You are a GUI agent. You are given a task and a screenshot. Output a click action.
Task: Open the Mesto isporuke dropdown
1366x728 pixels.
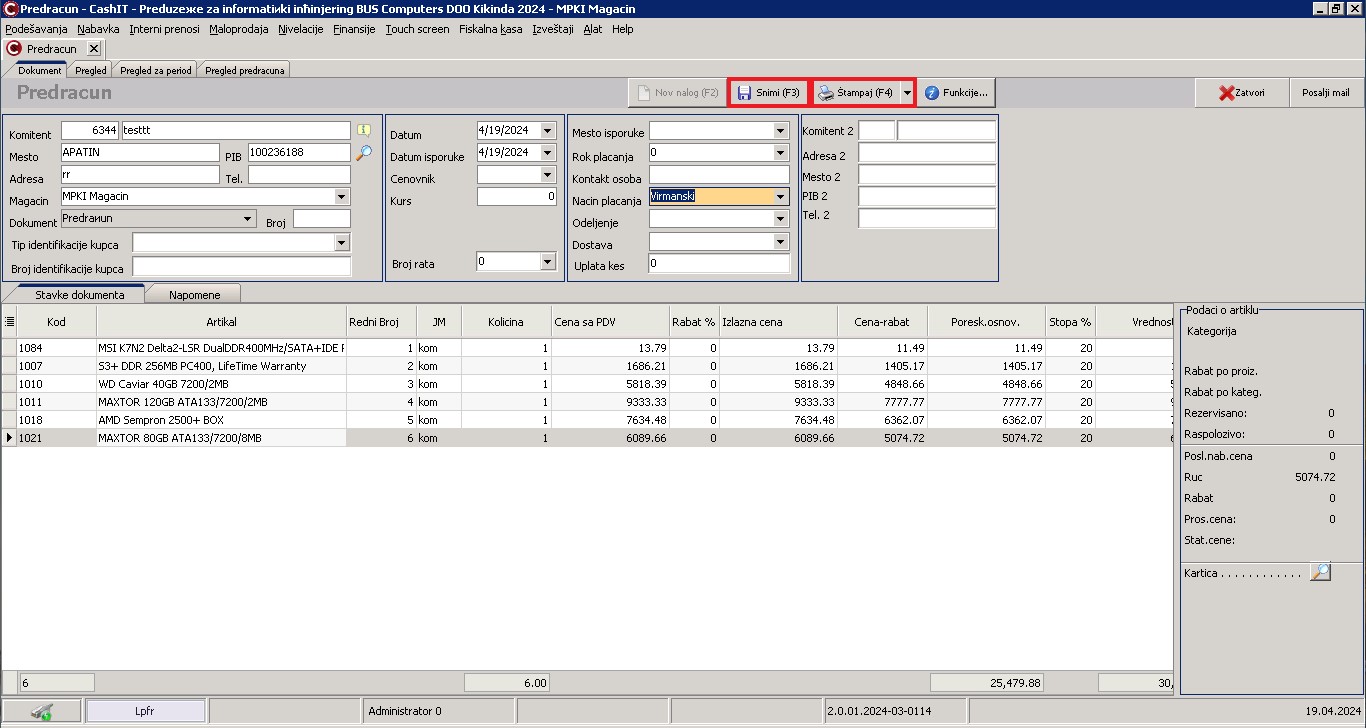click(781, 131)
